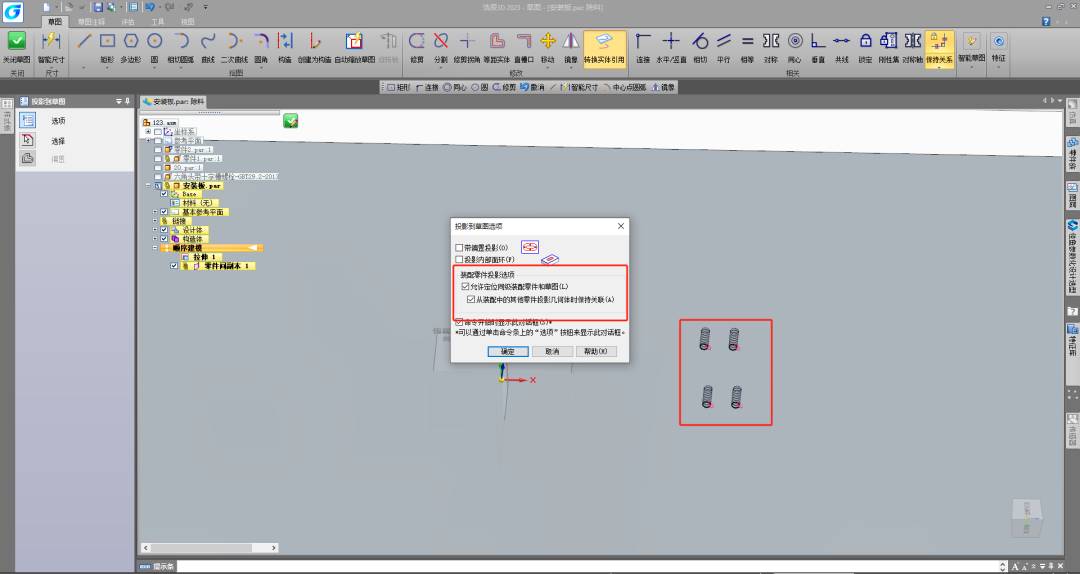This screenshot has height=574, width=1080.
Task: Open the 视图 ribbon tab
Action: point(188,21)
